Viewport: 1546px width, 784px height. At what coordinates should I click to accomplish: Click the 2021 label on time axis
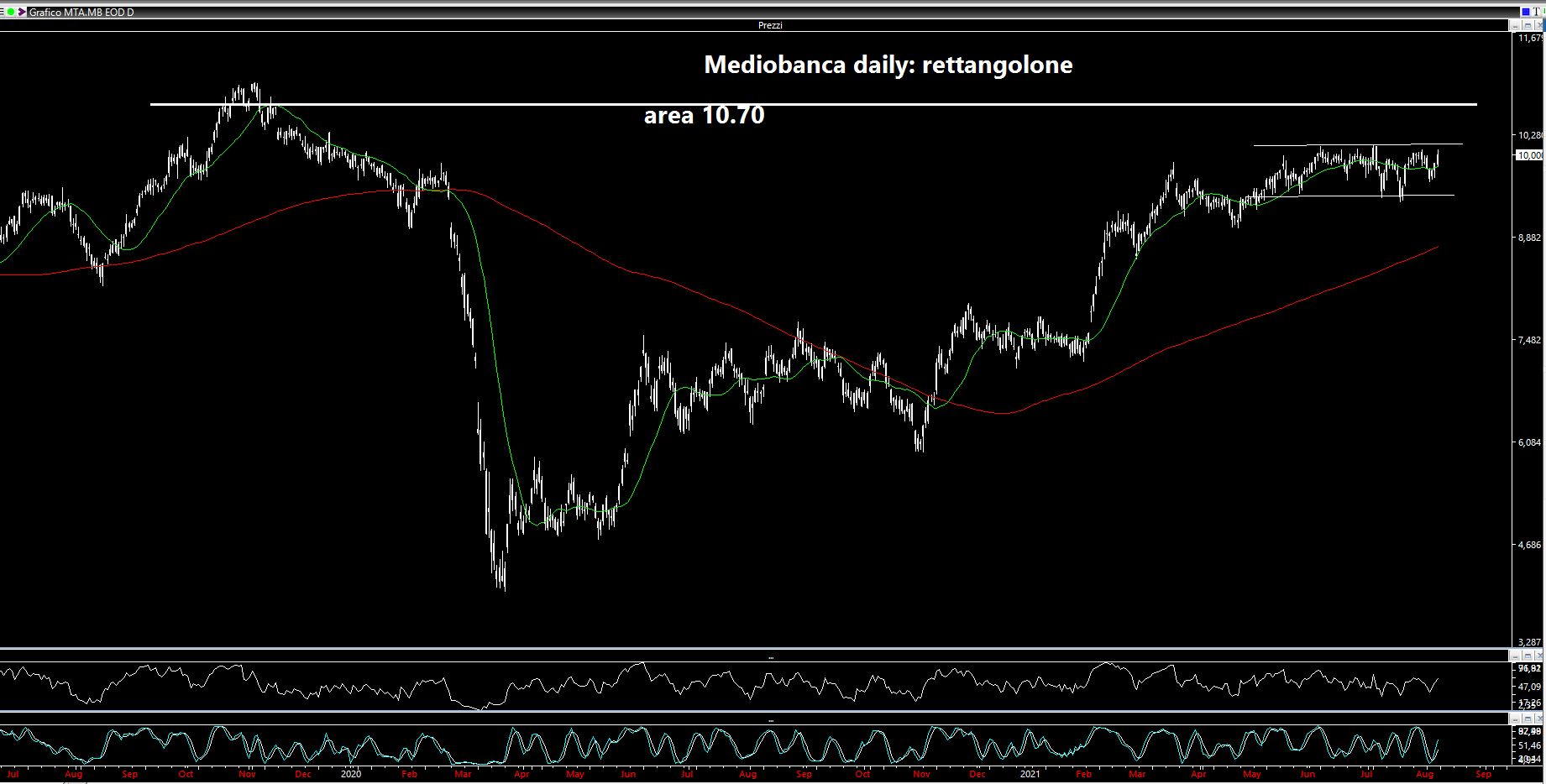click(1030, 773)
